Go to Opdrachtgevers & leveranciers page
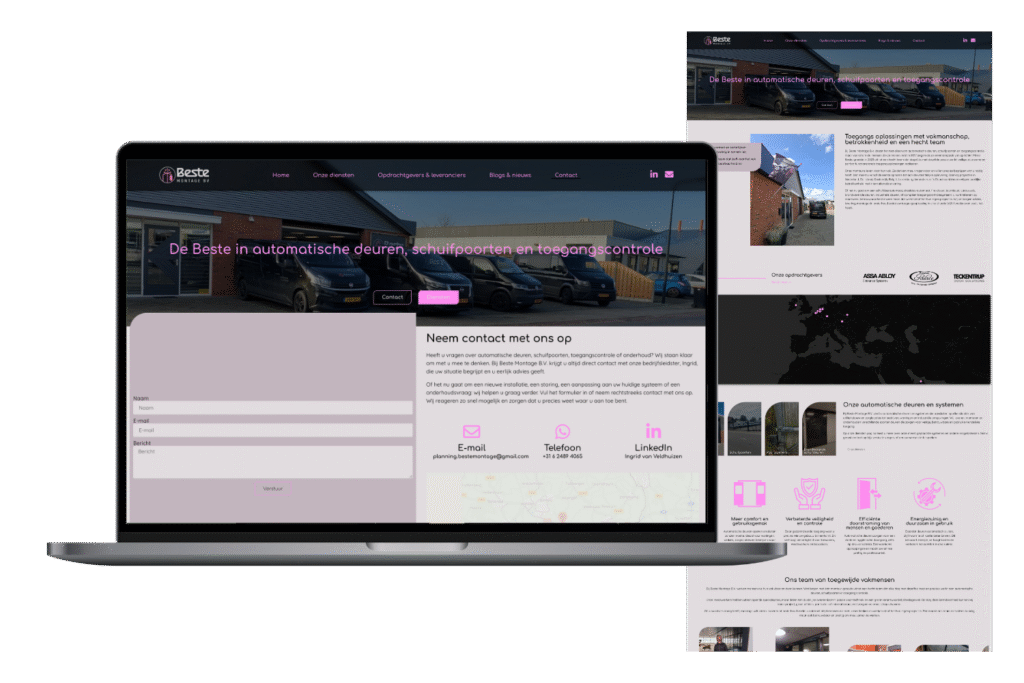Viewport: 1024px width, 683px height. pos(421,175)
